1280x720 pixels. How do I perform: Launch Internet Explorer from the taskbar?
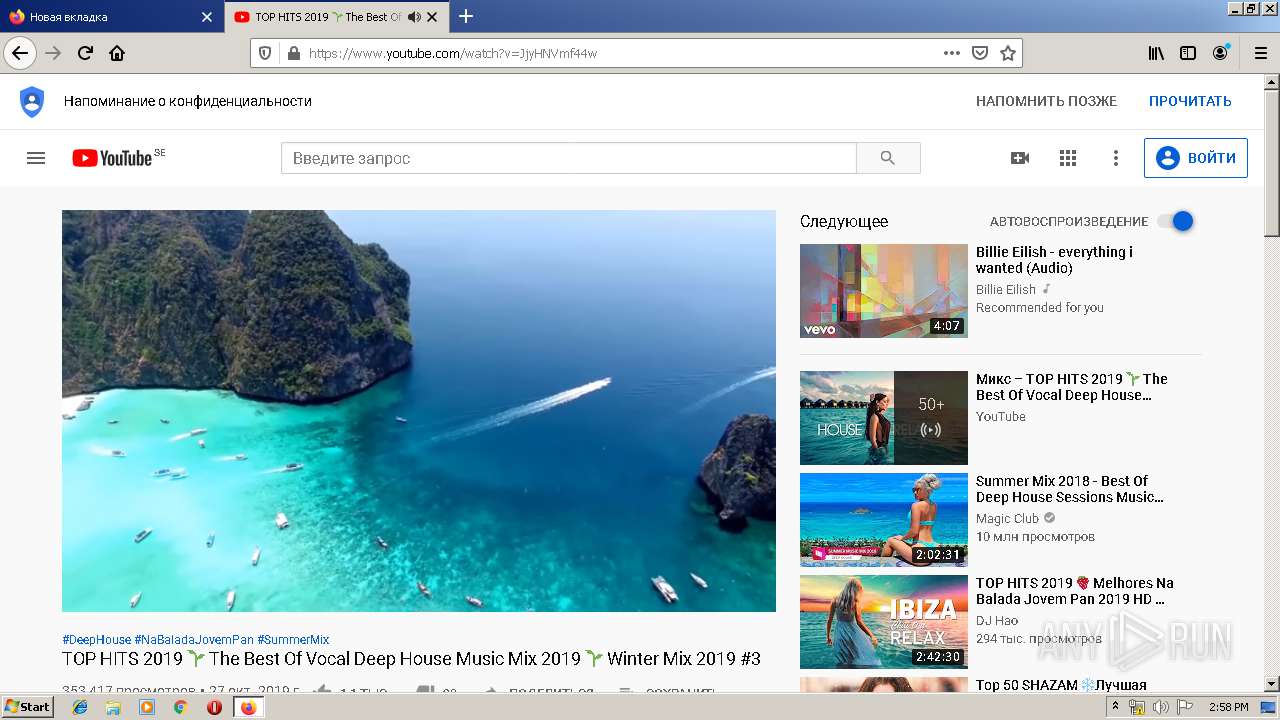(x=81, y=707)
